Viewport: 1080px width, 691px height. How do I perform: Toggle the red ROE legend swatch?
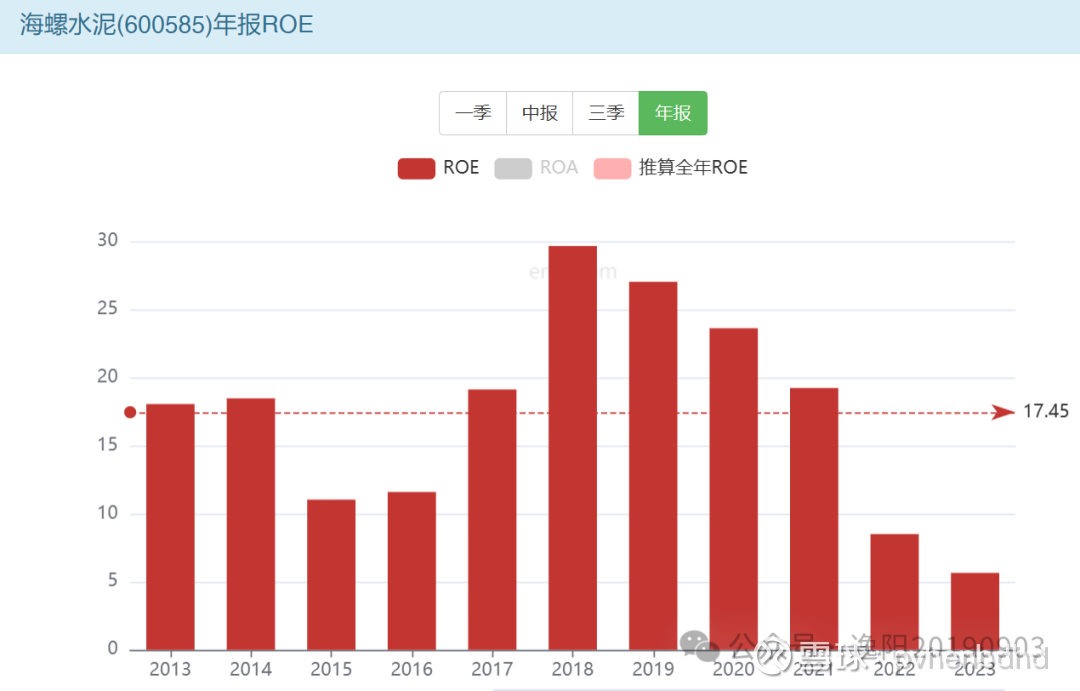417,168
